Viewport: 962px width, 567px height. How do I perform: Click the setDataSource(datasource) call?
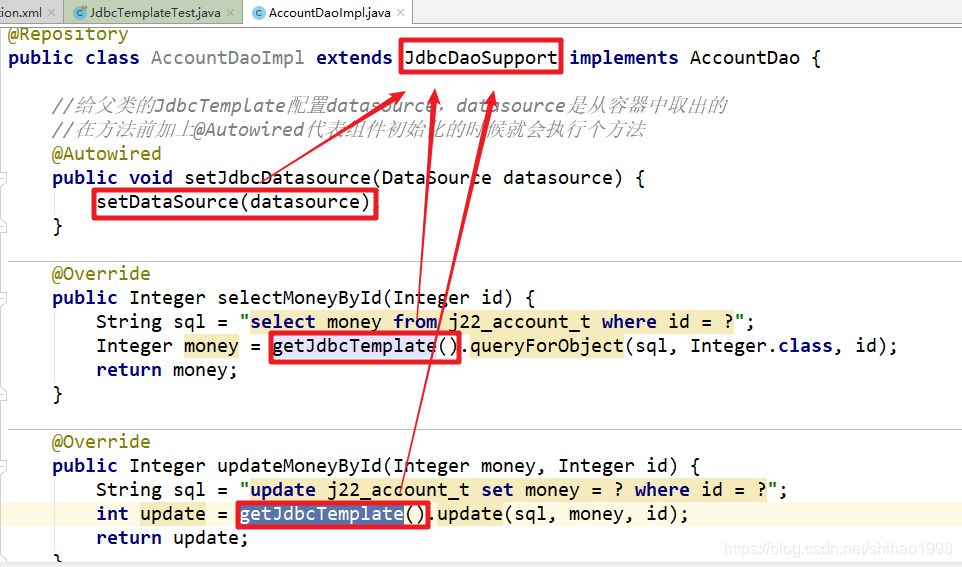point(233,202)
